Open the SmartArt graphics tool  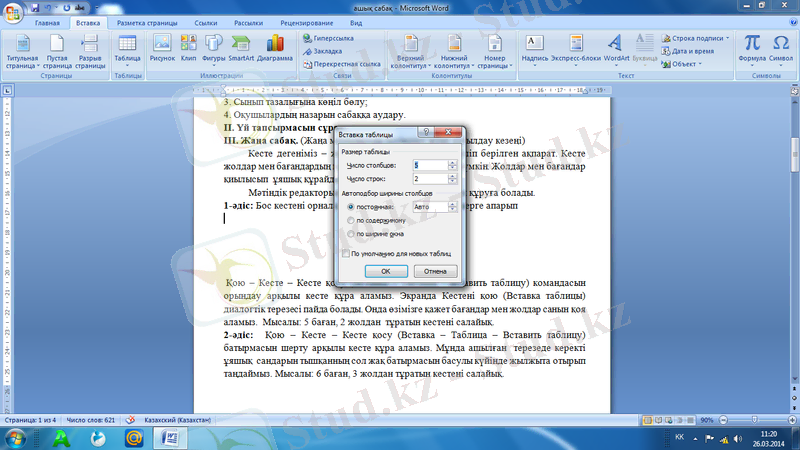(x=240, y=46)
